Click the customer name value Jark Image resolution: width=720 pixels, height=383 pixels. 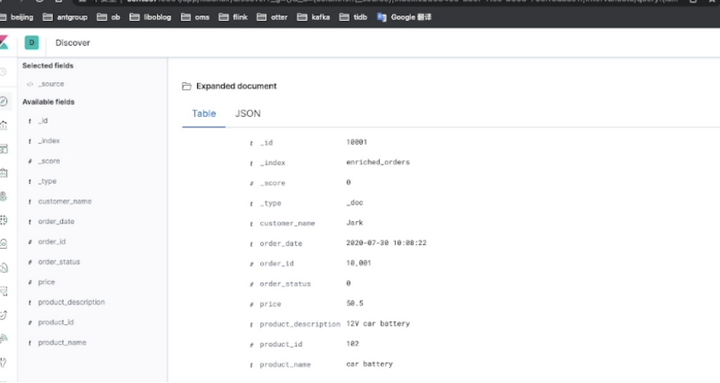pyautogui.click(x=354, y=223)
